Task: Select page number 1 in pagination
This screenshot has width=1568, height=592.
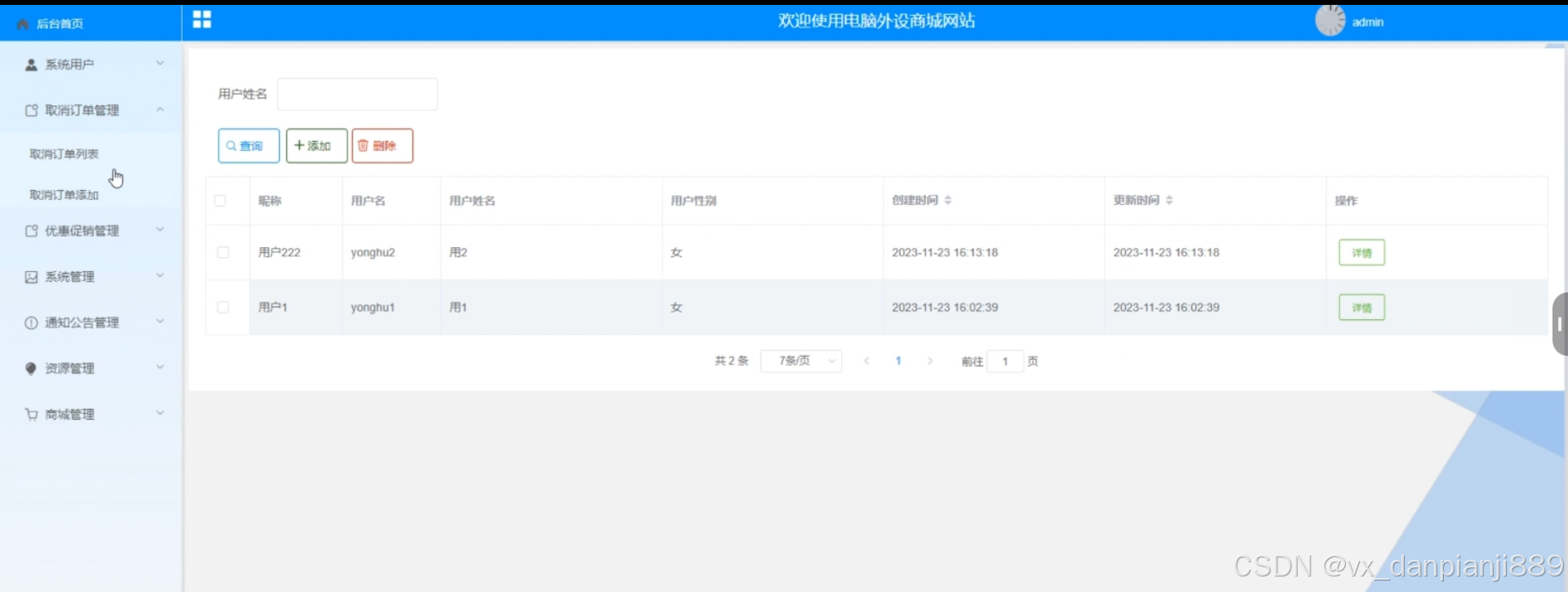Action: 898,361
